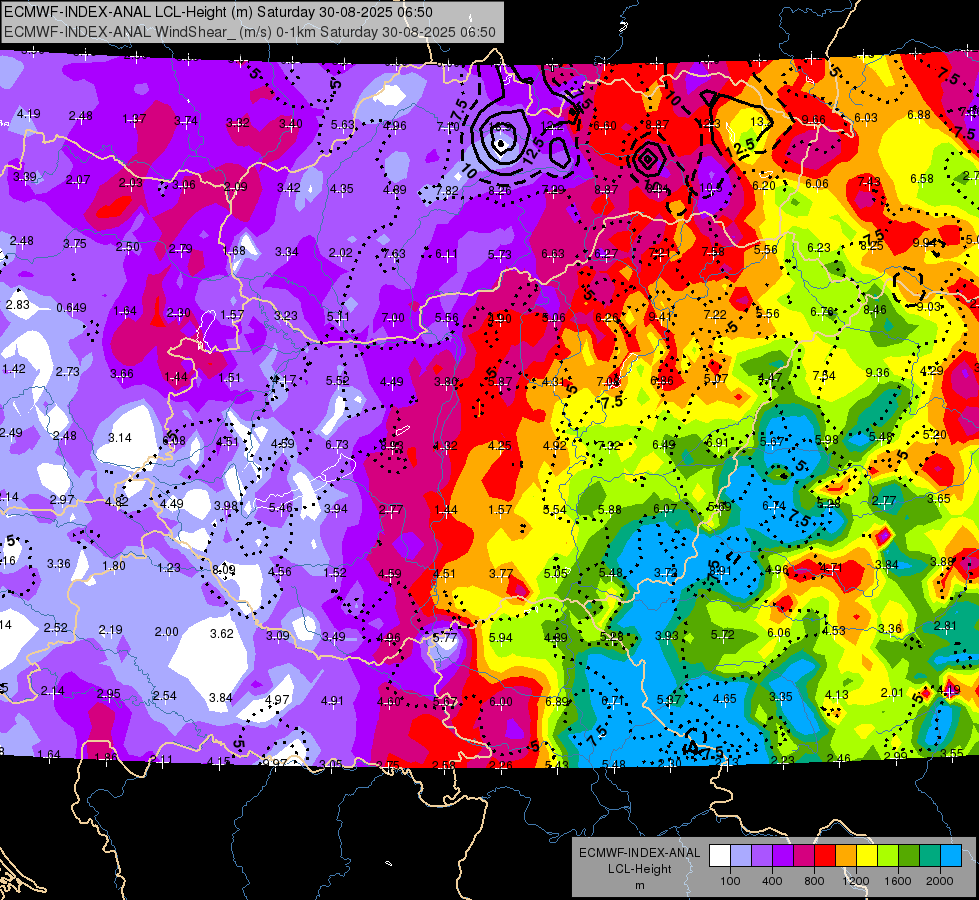Click the legend tick label 1200
979x900 pixels.
(855, 881)
